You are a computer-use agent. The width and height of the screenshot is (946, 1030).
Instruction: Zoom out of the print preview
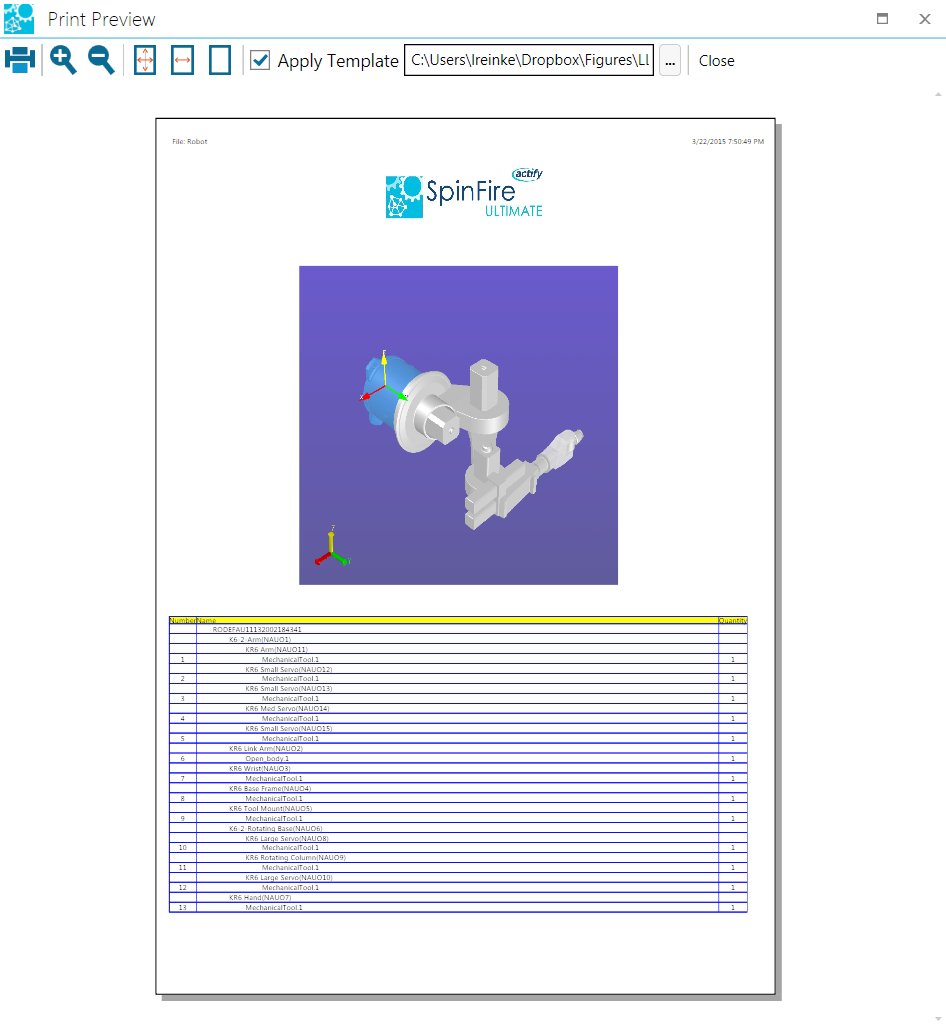[x=99, y=60]
